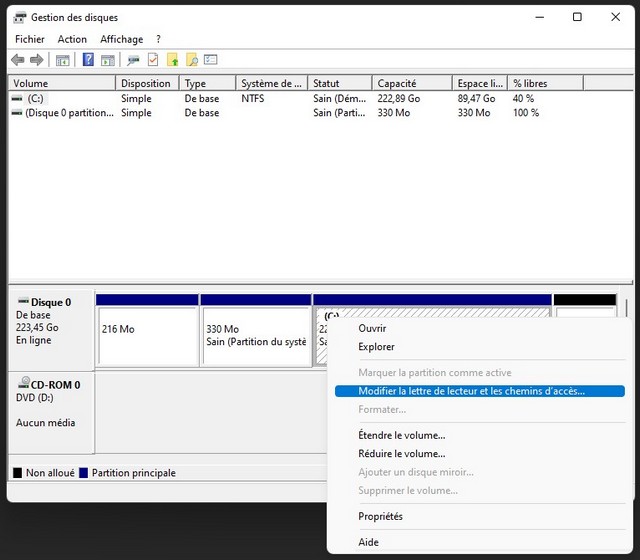
Task: Click the show/hide console tree icon
Action: click(63, 60)
